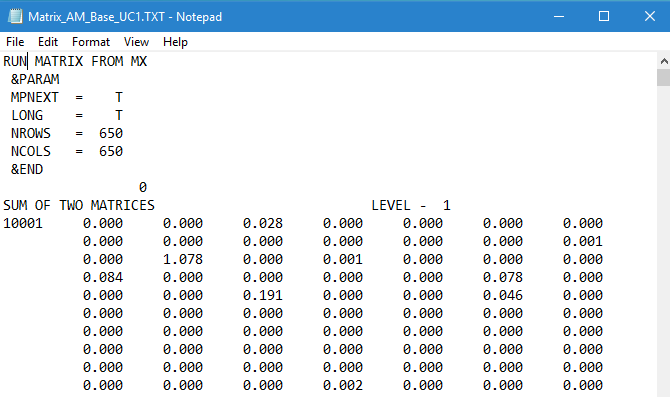Click the value 0.078
The image size is (670, 397).
click(503, 277)
